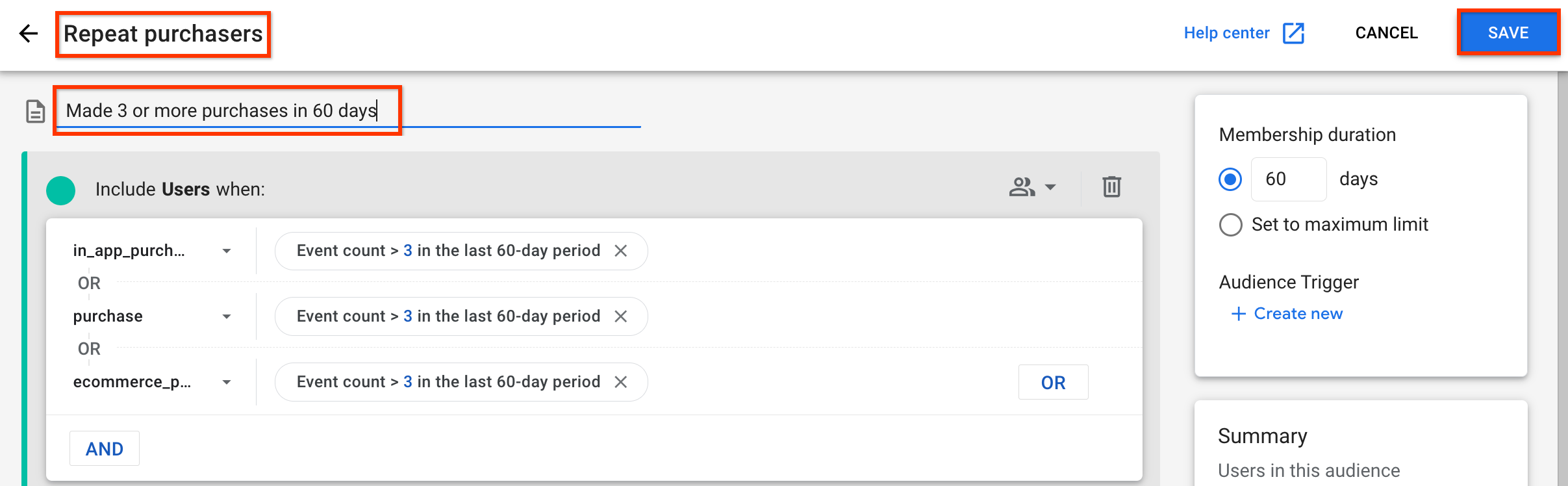Viewport: 1568px width, 486px height.
Task: Click the description document icon
Action: 35,111
